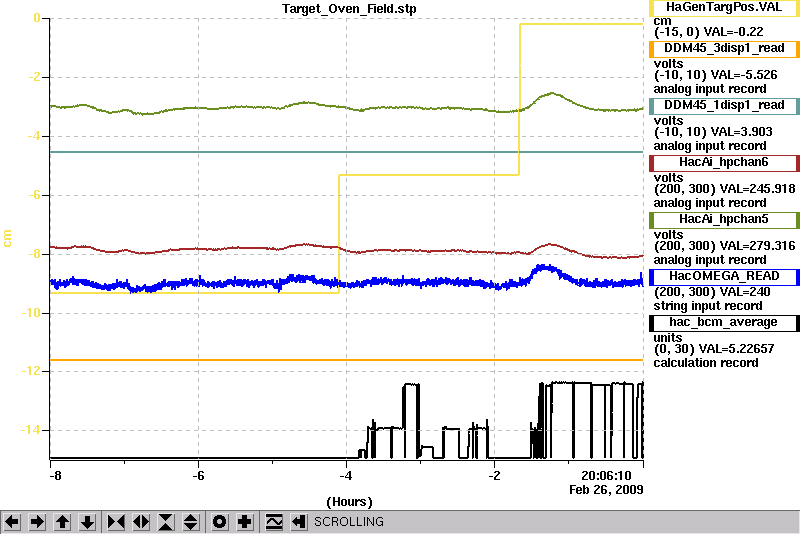The width and height of the screenshot is (800, 534).
Task: Click the Target_Oven_Field.stp title
Action: 349,9
